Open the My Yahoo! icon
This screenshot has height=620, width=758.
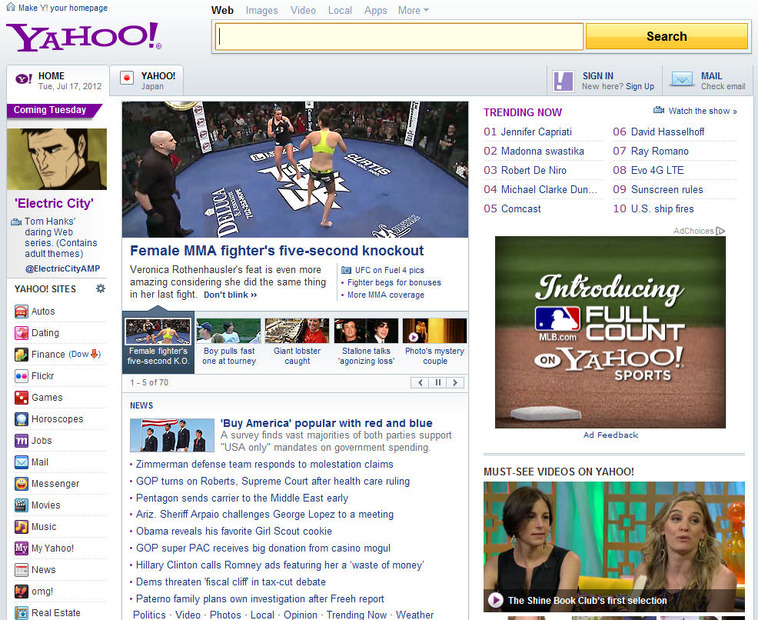coord(21,548)
